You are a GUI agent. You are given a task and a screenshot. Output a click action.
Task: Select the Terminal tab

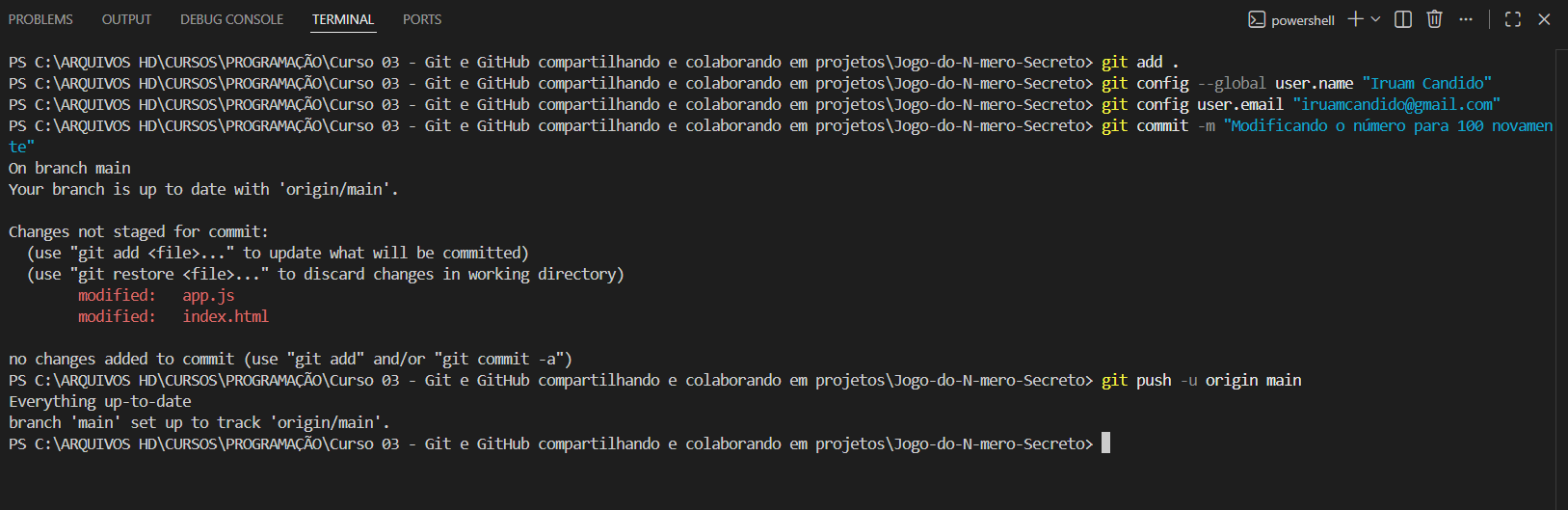[343, 19]
